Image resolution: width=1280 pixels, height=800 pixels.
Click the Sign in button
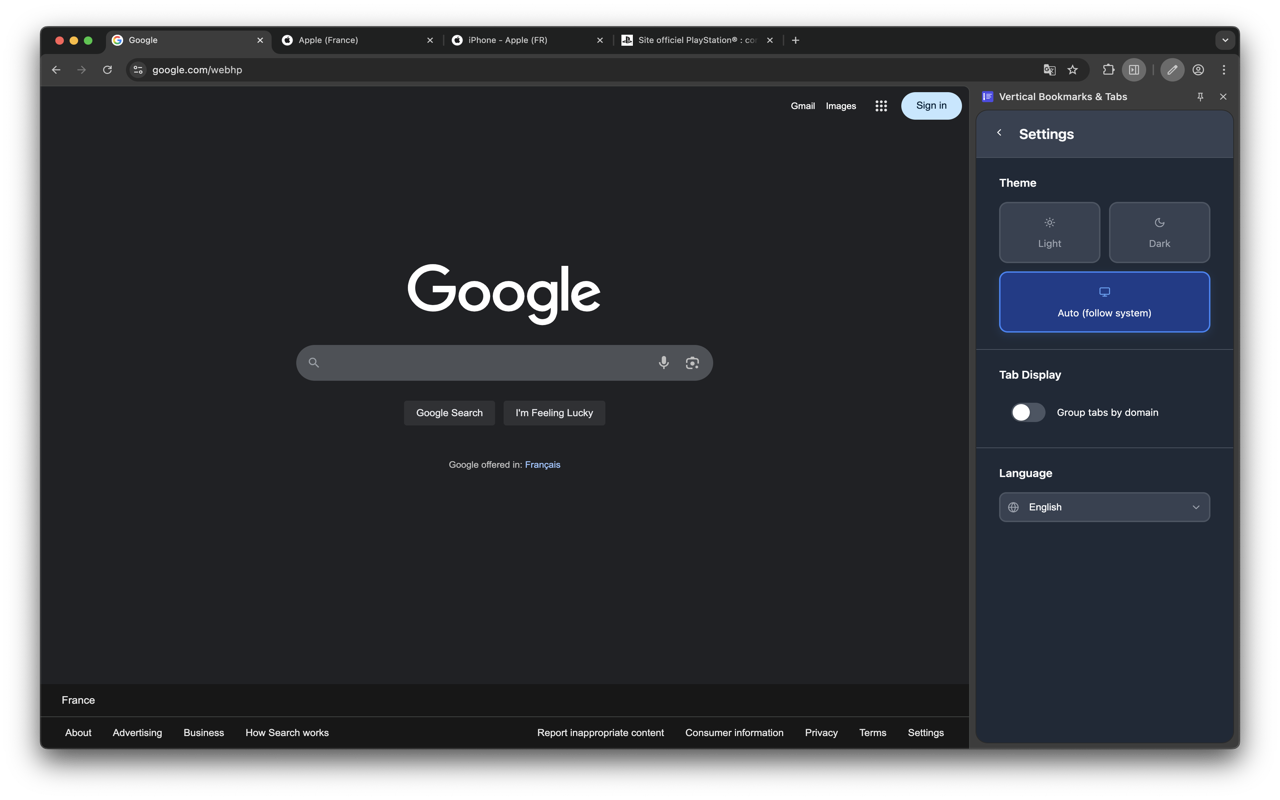[931, 106]
